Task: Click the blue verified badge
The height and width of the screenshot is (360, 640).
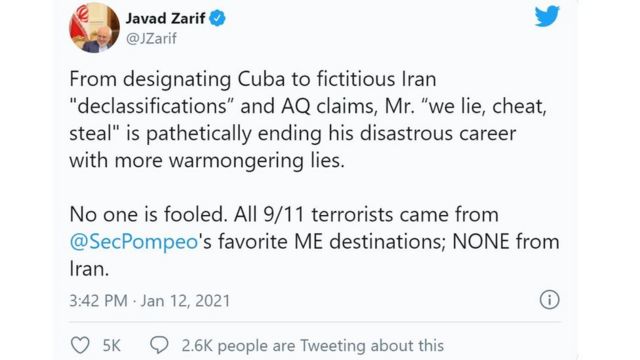Action: [217, 18]
